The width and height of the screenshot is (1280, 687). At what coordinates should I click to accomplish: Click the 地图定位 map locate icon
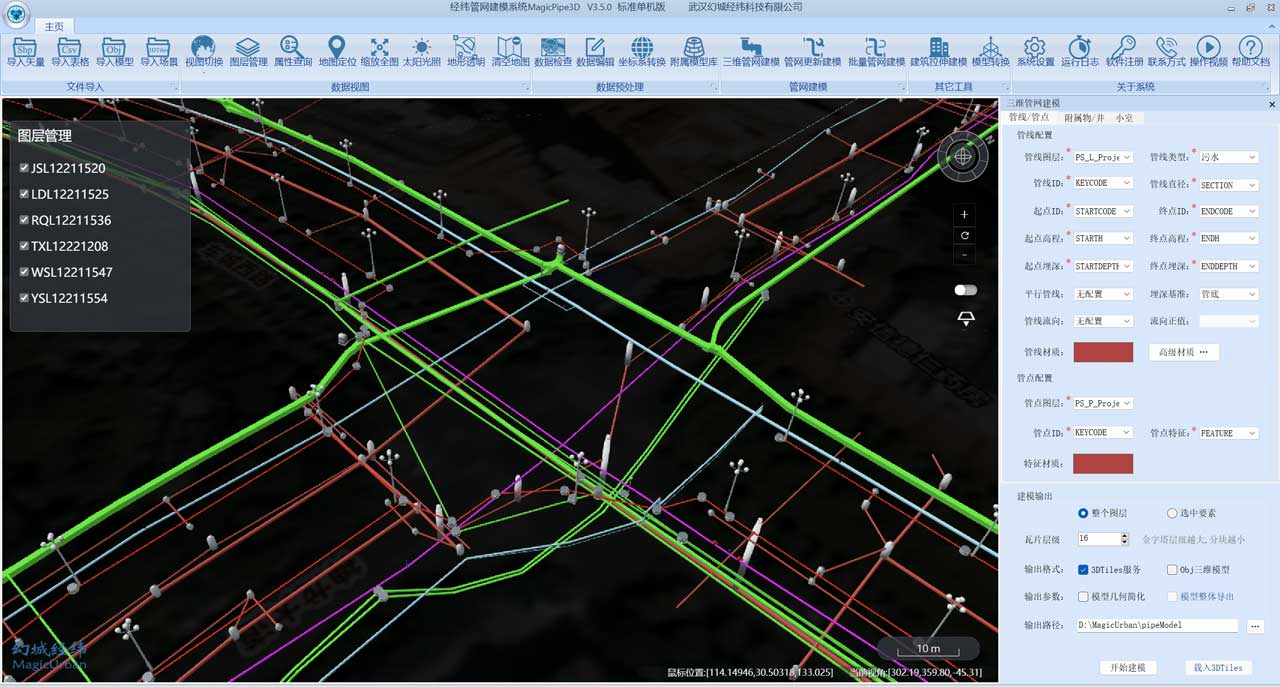click(337, 52)
